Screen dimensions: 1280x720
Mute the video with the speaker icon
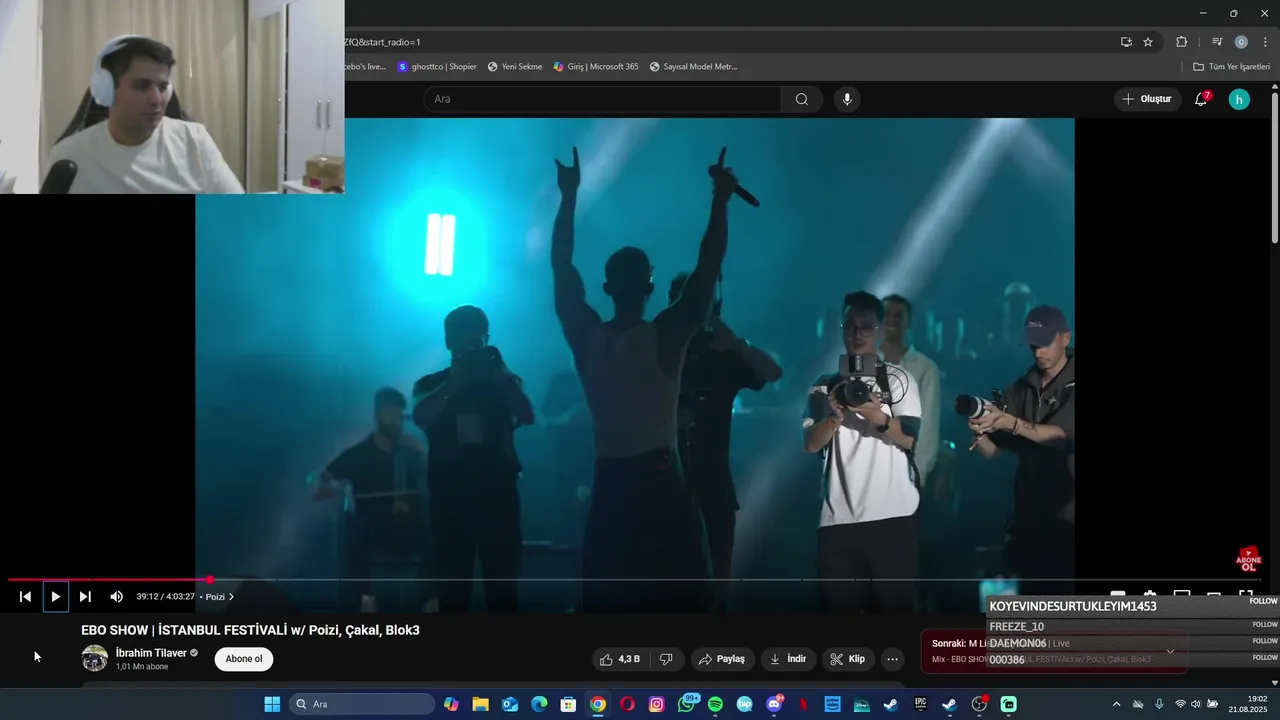[116, 597]
